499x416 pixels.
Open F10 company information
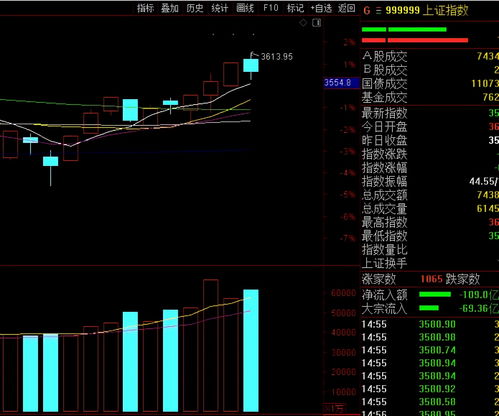coord(270,8)
